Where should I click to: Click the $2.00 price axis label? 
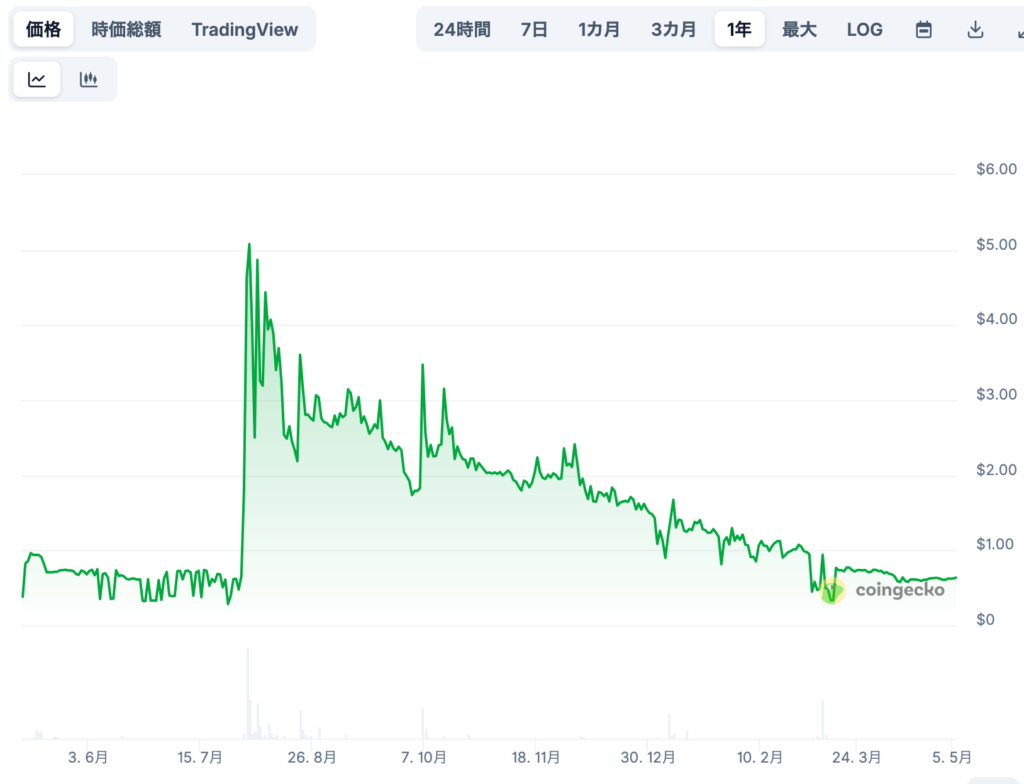pos(996,470)
